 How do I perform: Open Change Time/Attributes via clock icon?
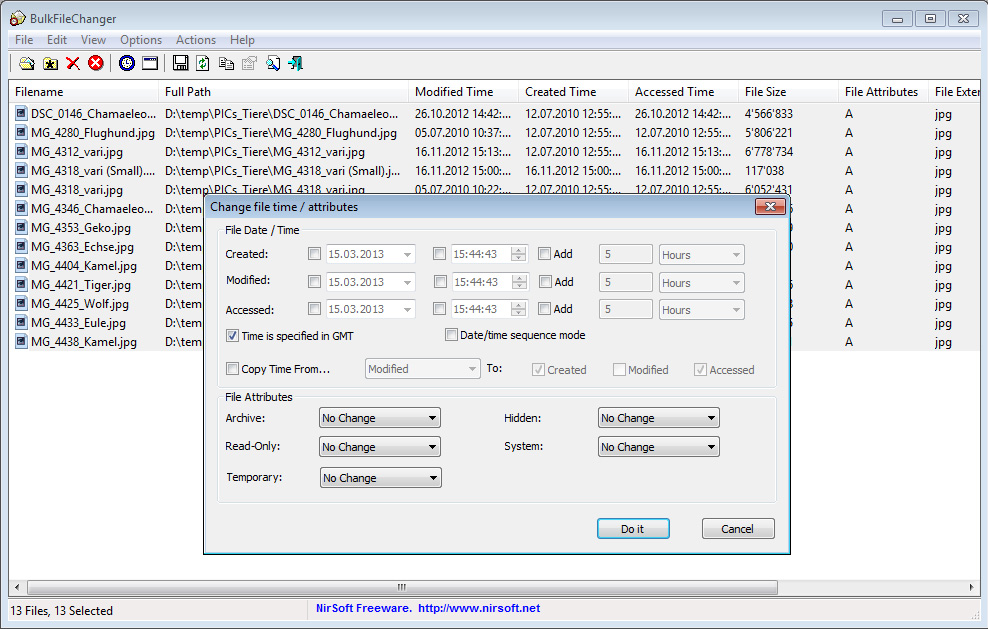point(127,64)
